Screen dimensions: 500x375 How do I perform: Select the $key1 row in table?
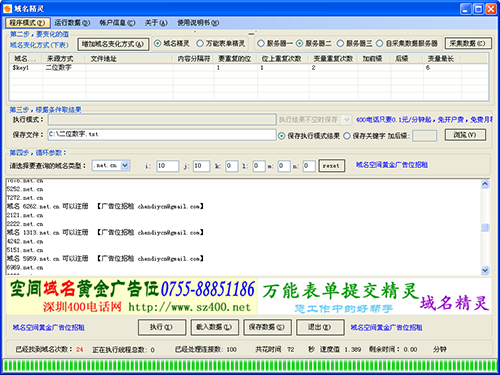pyautogui.click(x=249, y=68)
